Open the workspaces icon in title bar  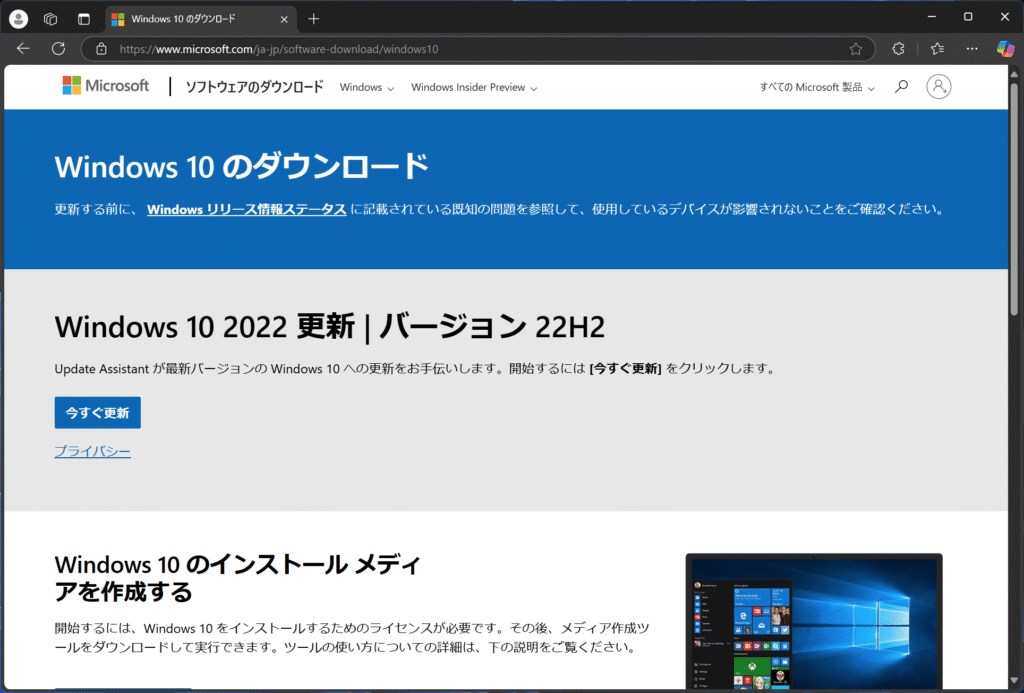tap(51, 19)
